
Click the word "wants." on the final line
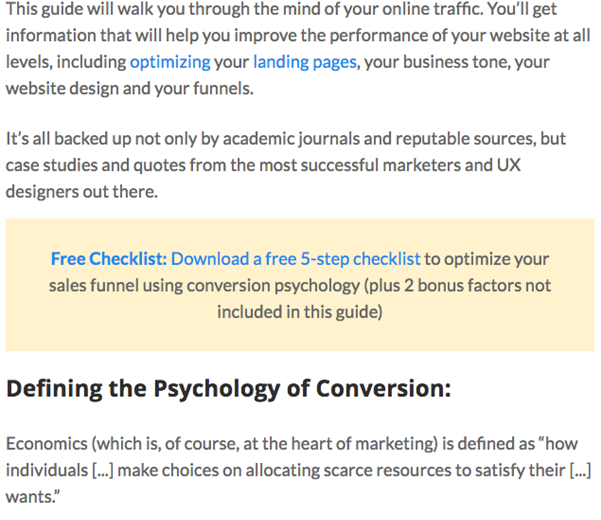point(33,497)
